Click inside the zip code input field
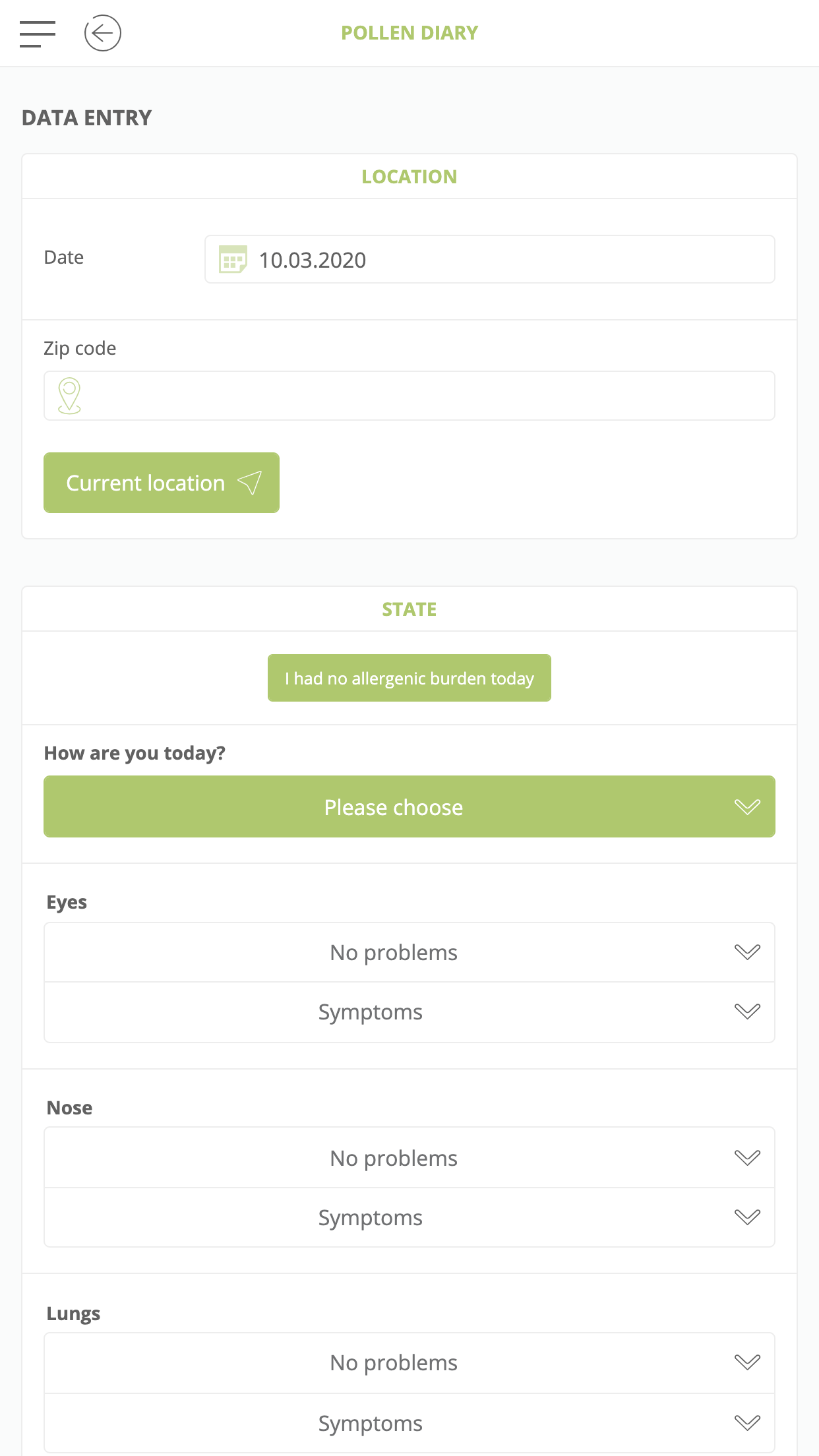The width and height of the screenshot is (819, 1456). click(409, 395)
